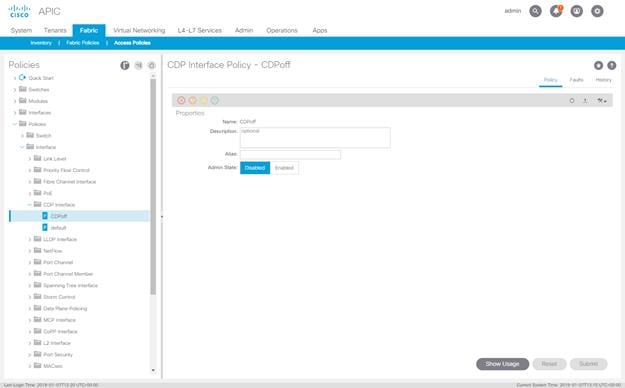Click the Submit button
Image resolution: width=625 pixels, height=388 pixels.
pyautogui.click(x=588, y=364)
